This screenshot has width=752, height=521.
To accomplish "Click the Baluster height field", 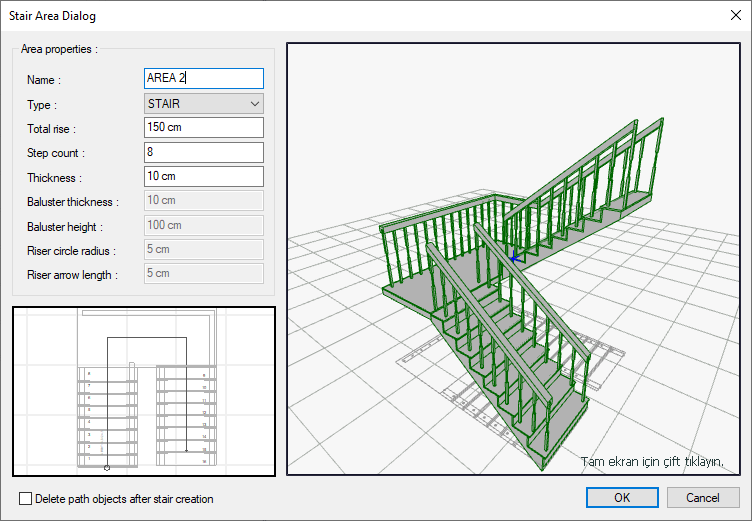I will (x=204, y=226).
